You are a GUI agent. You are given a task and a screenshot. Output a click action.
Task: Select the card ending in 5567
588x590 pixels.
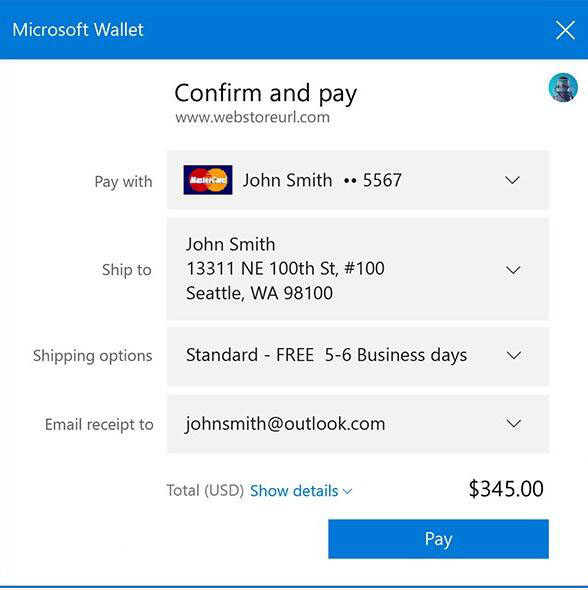tap(358, 180)
